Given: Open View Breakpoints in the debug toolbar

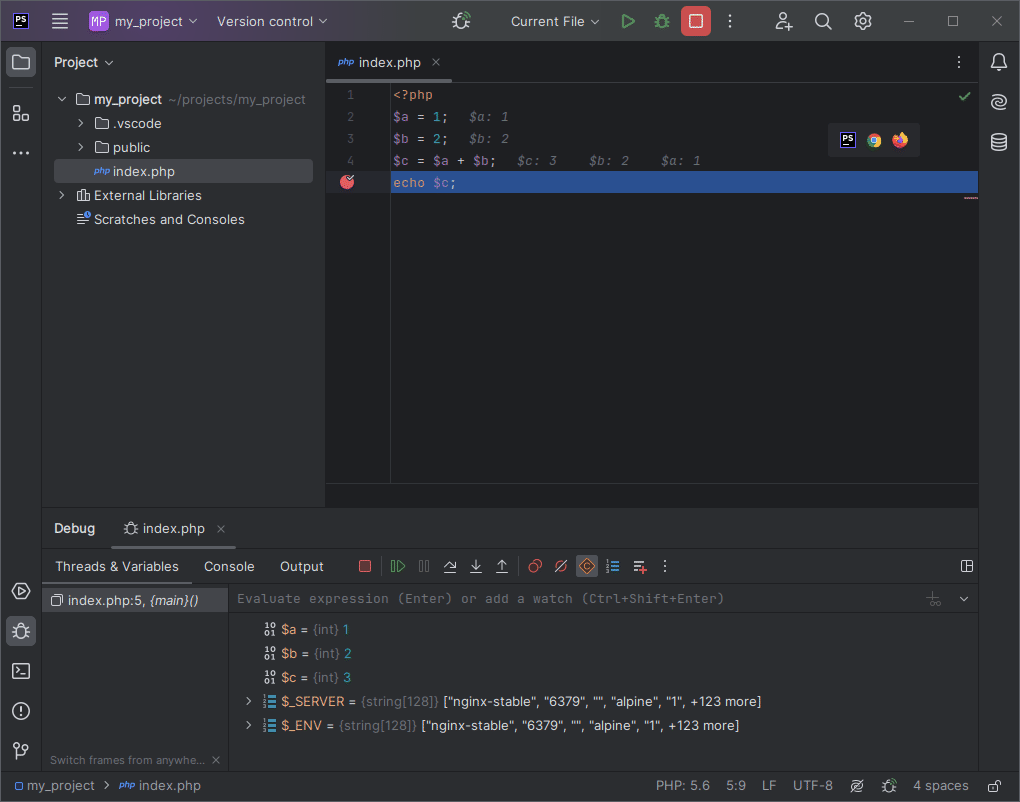Looking at the screenshot, I should (x=535, y=566).
